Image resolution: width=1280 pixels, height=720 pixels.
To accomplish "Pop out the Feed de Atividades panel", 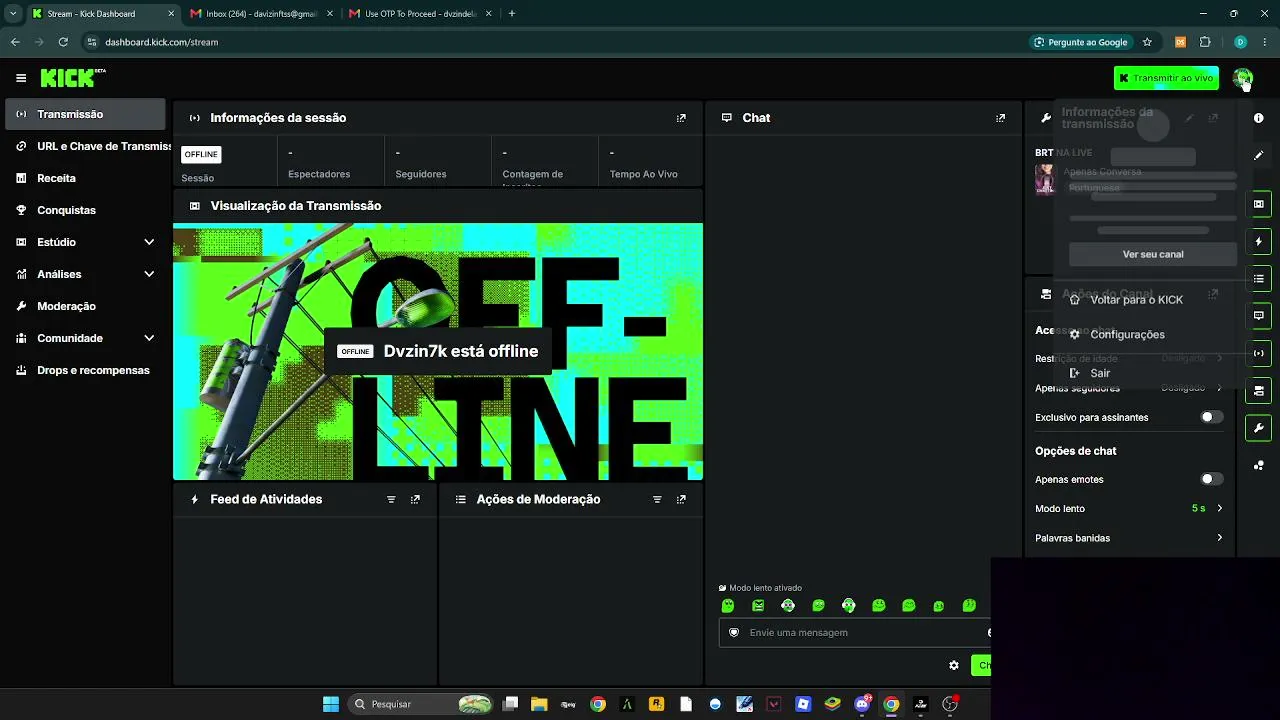I will point(415,499).
